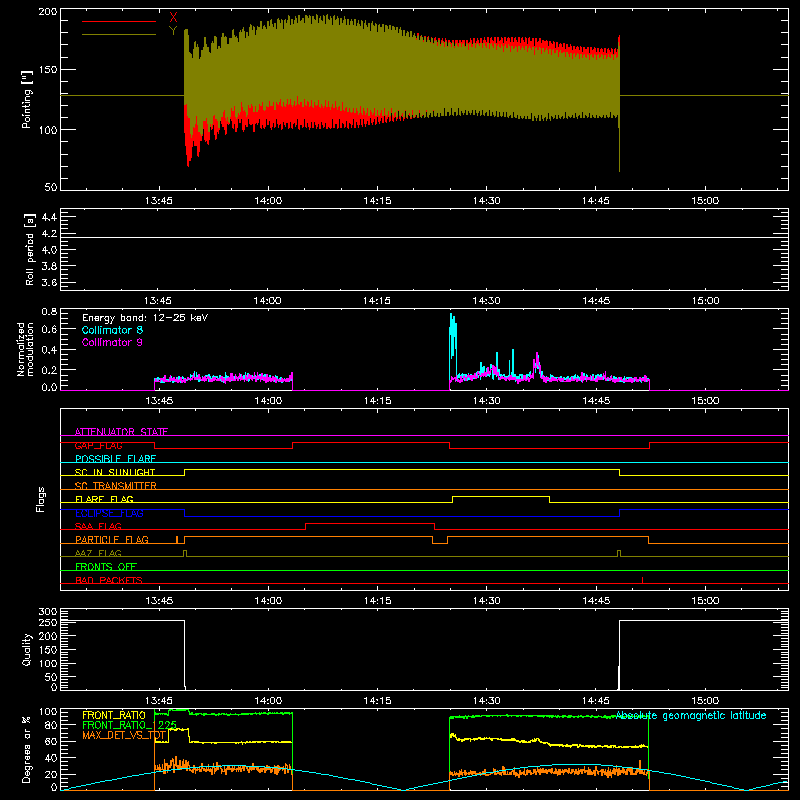
Task: Click the 0.8 tick on modulation axis
Action: tap(49, 312)
